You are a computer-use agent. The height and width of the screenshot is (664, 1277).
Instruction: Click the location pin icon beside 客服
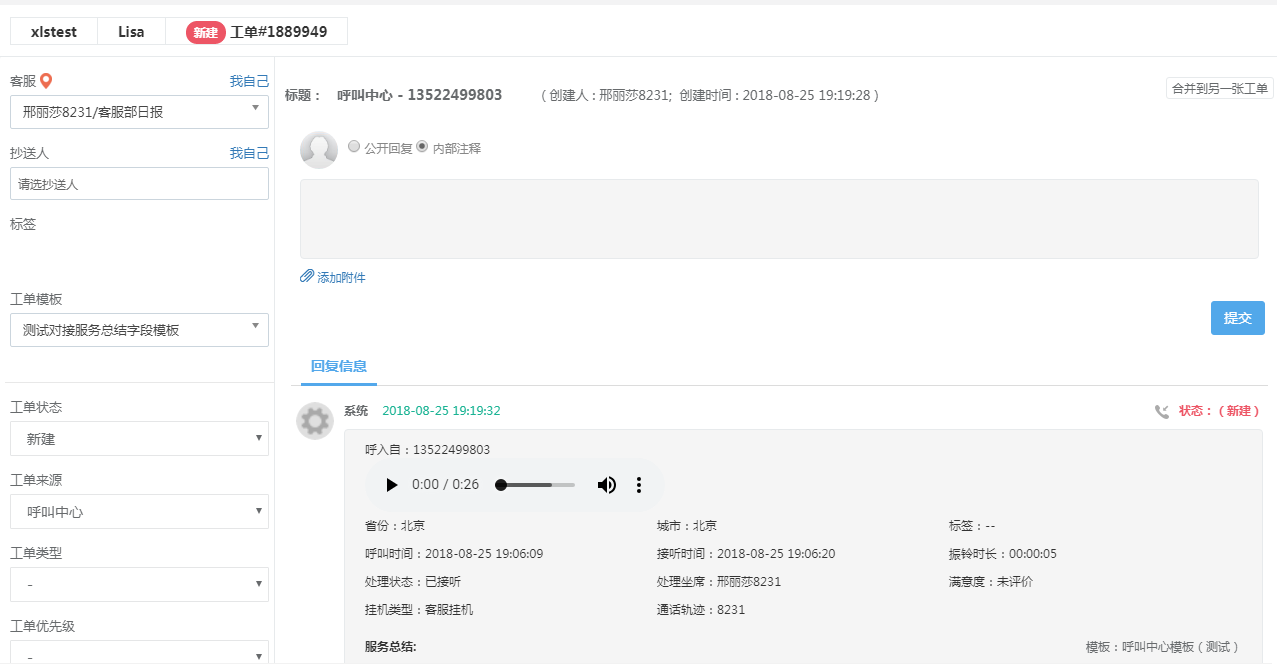[46, 81]
